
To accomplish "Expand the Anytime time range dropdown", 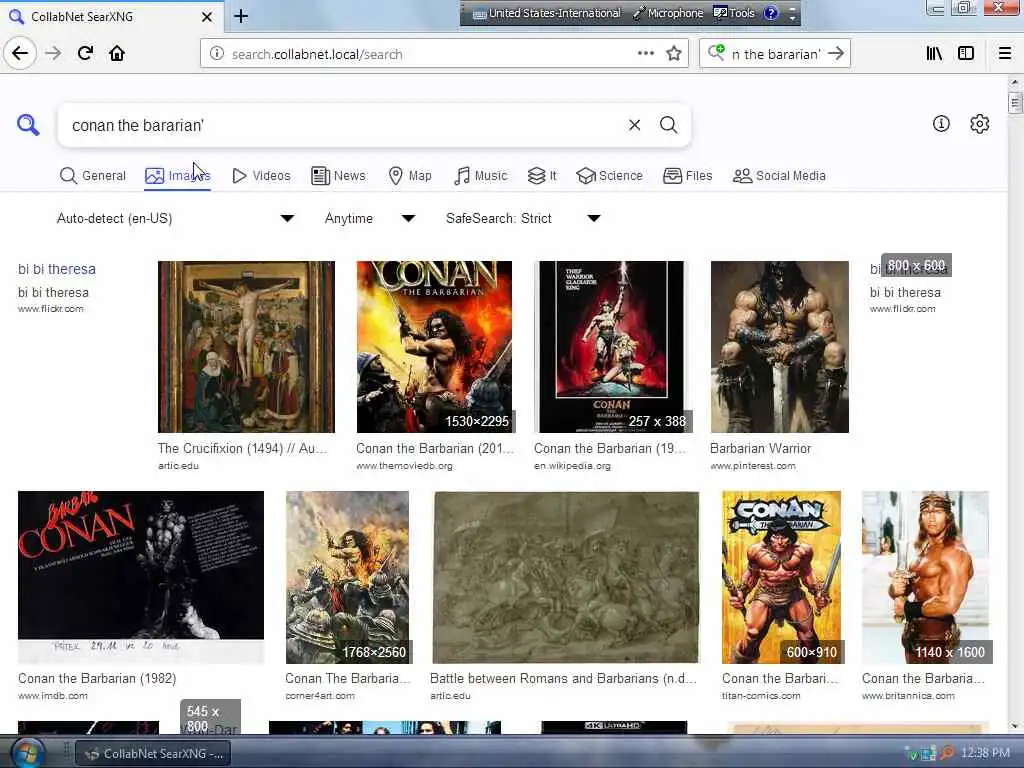I will point(370,218).
